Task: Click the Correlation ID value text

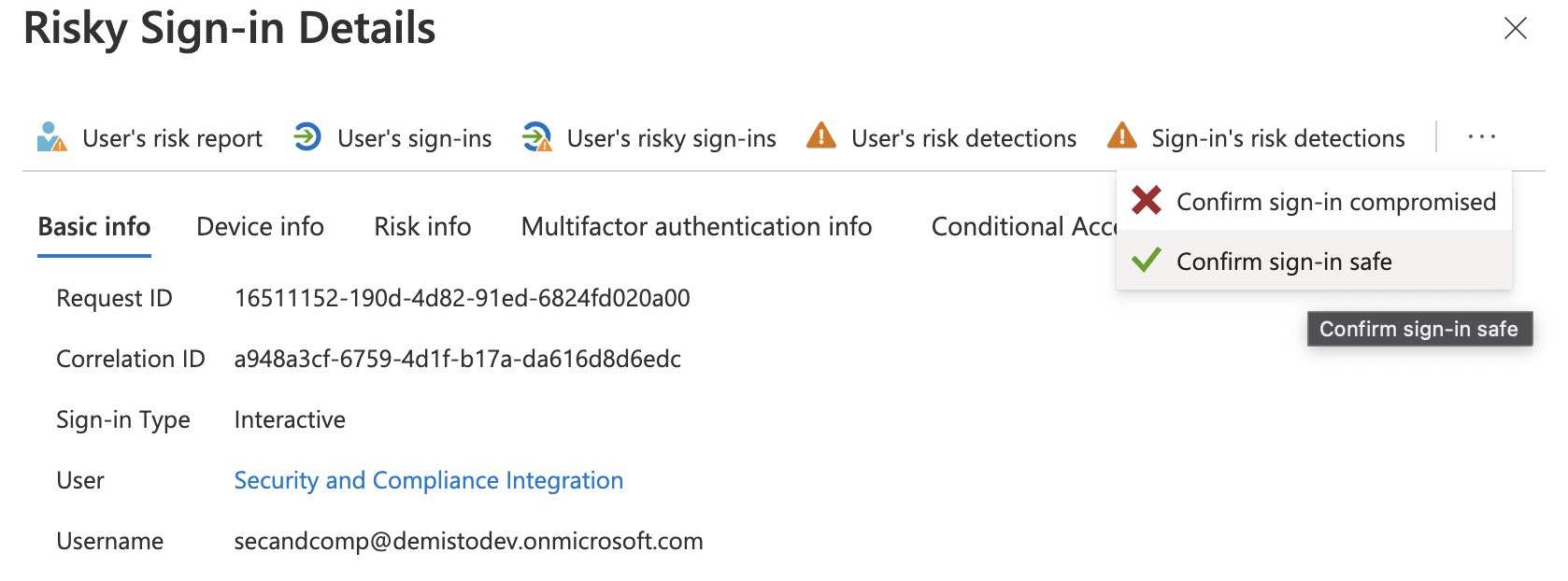Action: click(x=457, y=359)
